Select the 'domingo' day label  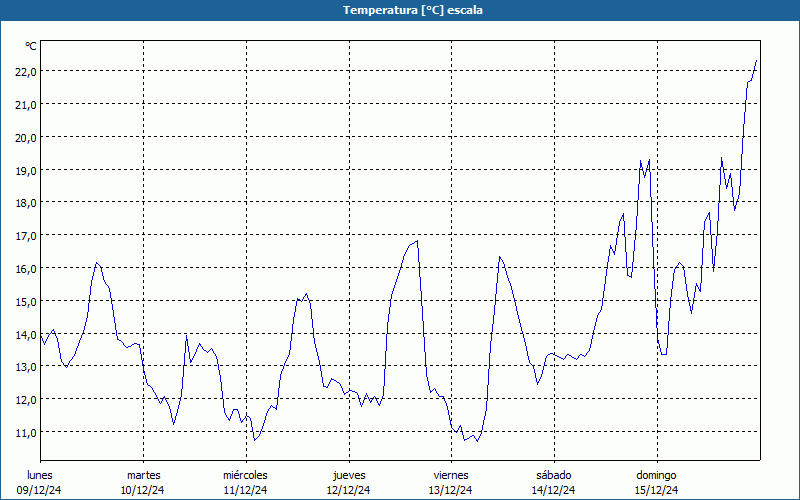(656, 475)
